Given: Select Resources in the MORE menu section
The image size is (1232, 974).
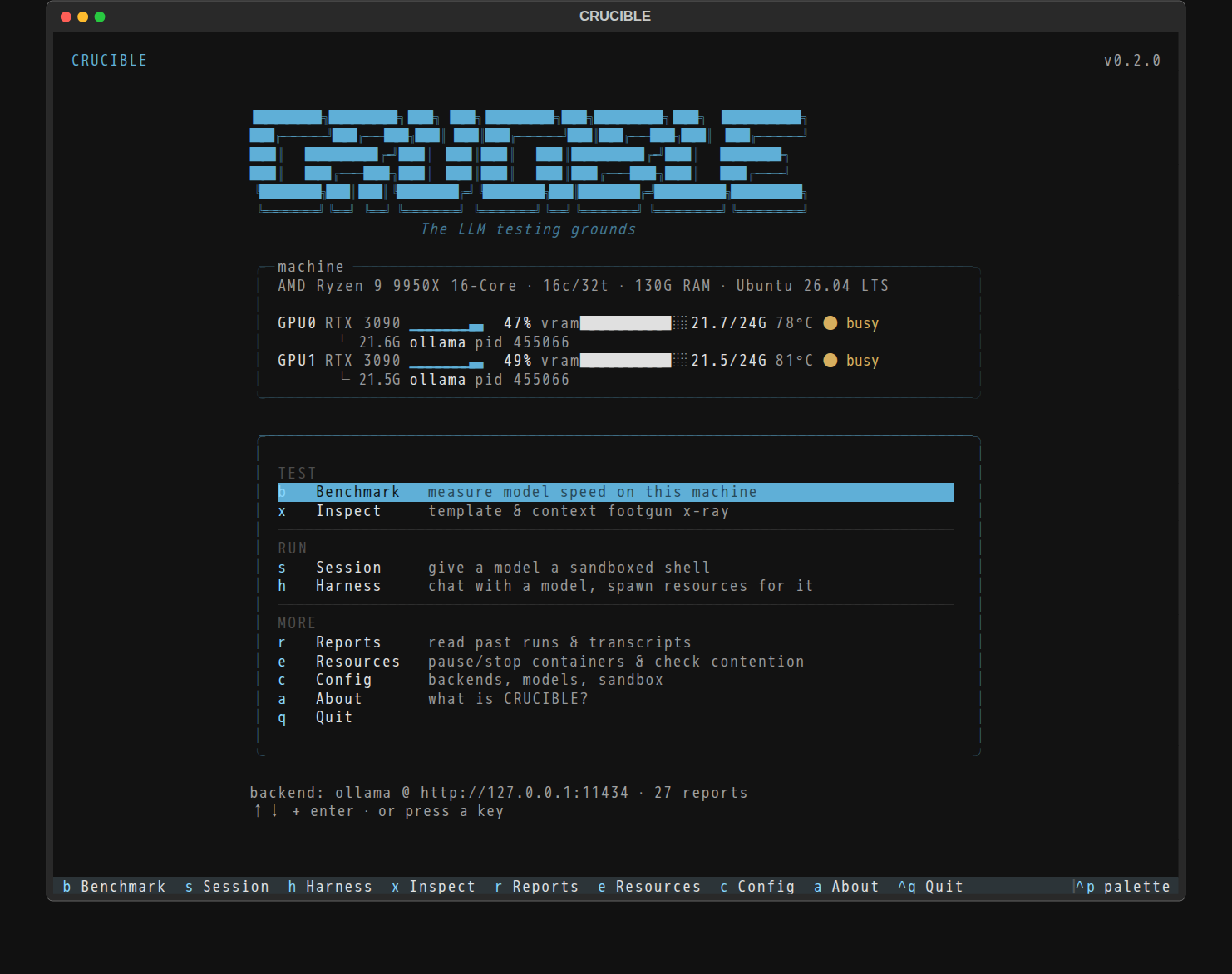Looking at the screenshot, I should [615, 662].
